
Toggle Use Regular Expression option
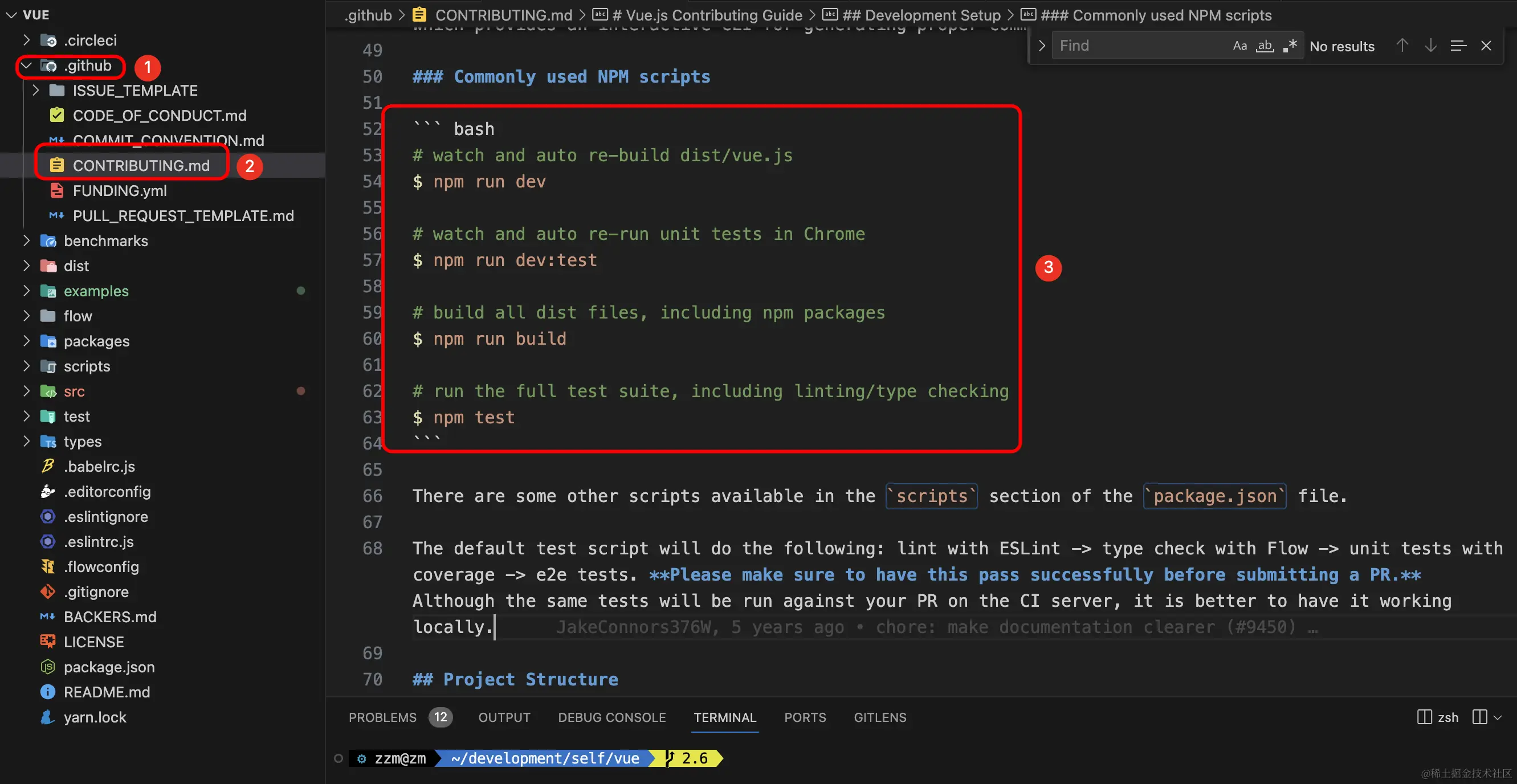pyautogui.click(x=1290, y=46)
